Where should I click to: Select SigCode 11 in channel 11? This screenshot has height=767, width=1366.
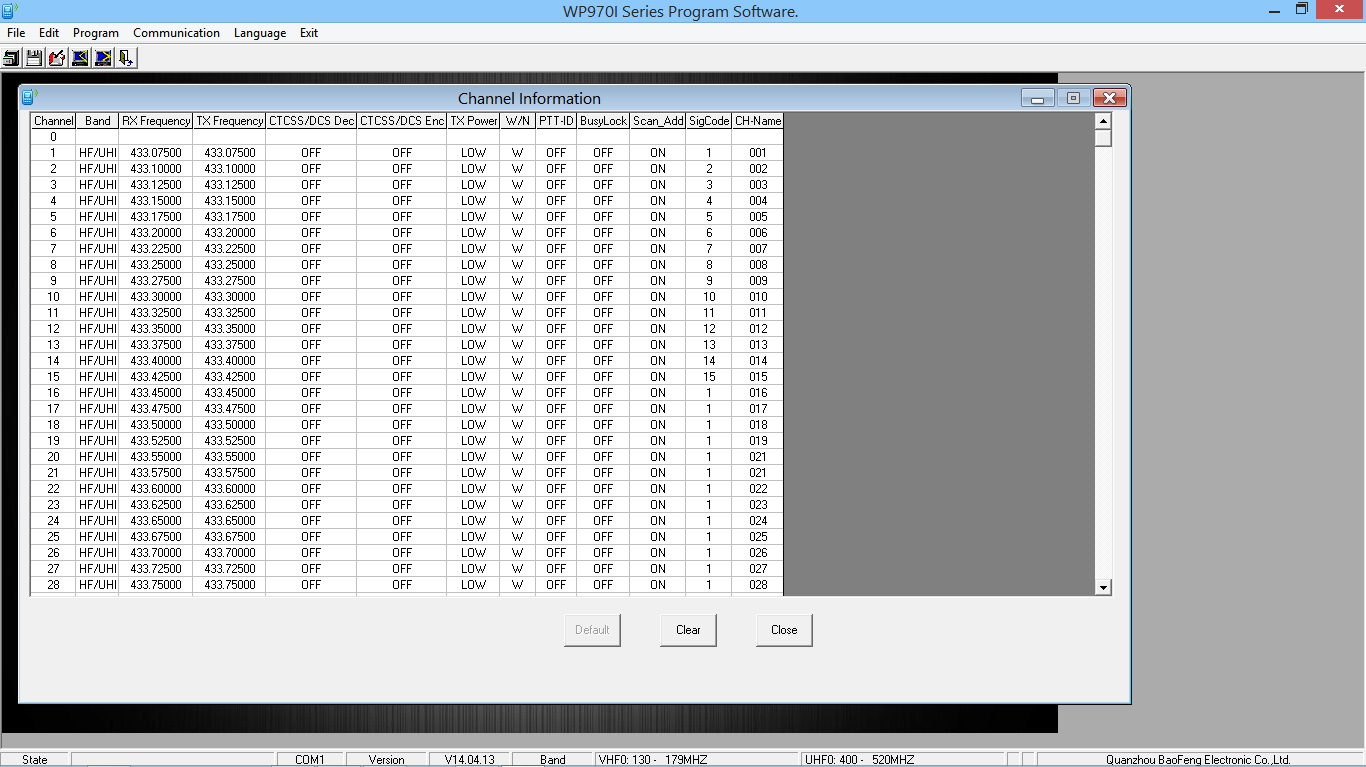[x=709, y=313]
